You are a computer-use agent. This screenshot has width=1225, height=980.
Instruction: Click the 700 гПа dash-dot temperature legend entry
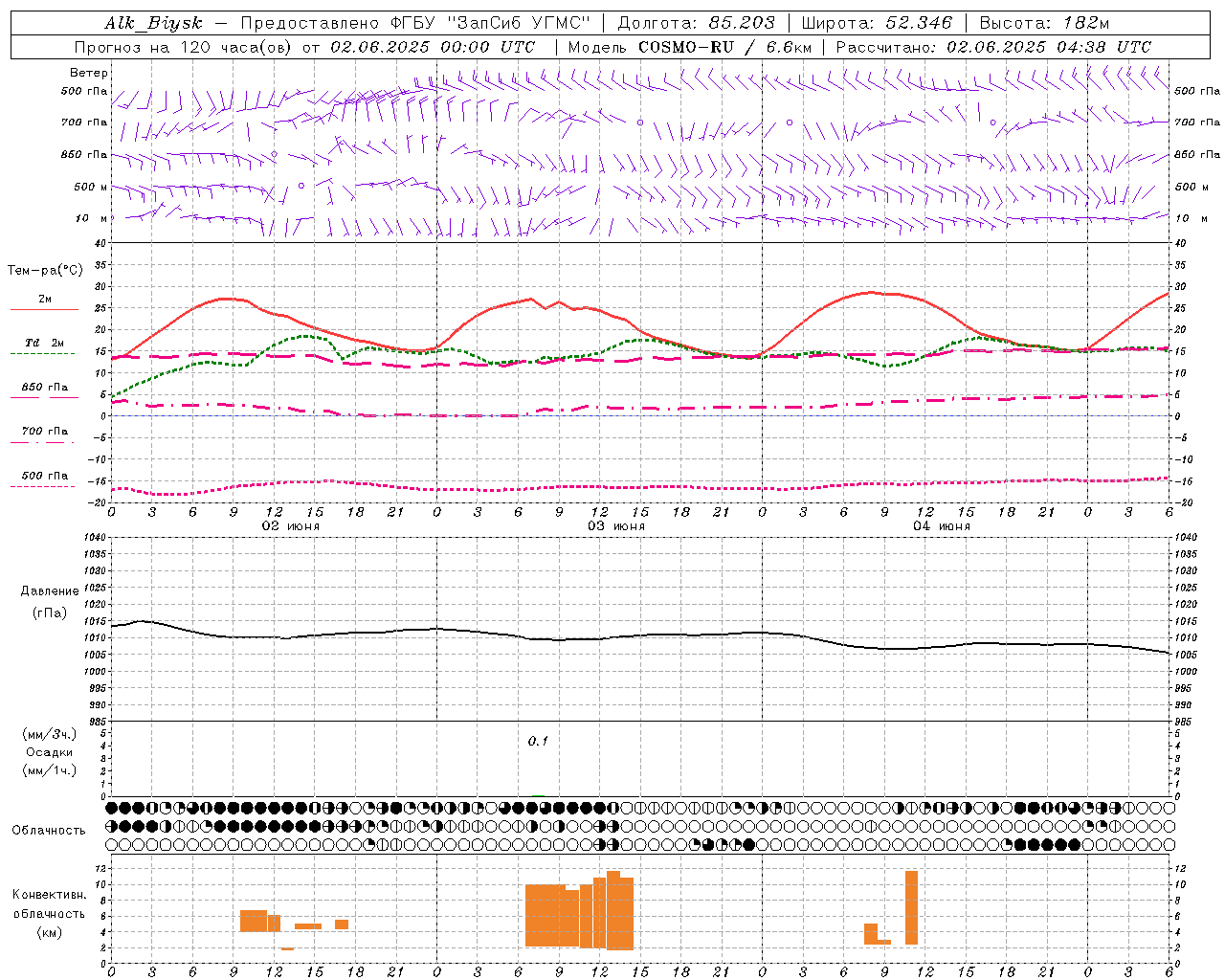(x=44, y=432)
